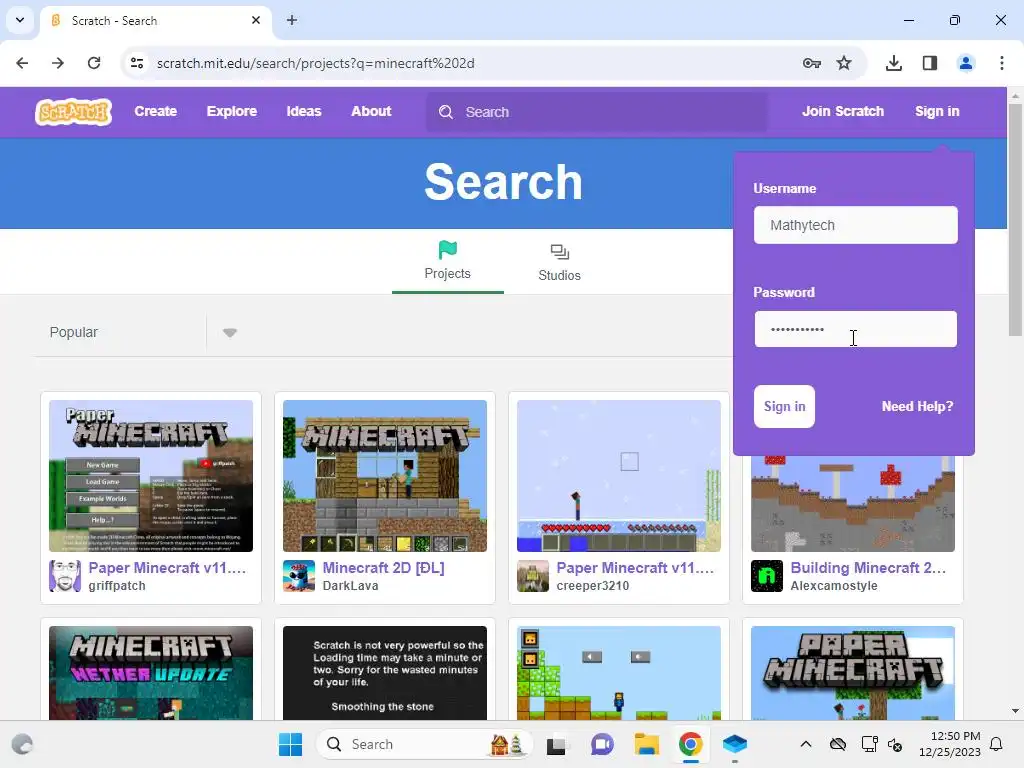Open the Windows Start menu
The image size is (1024, 768).
point(290,744)
